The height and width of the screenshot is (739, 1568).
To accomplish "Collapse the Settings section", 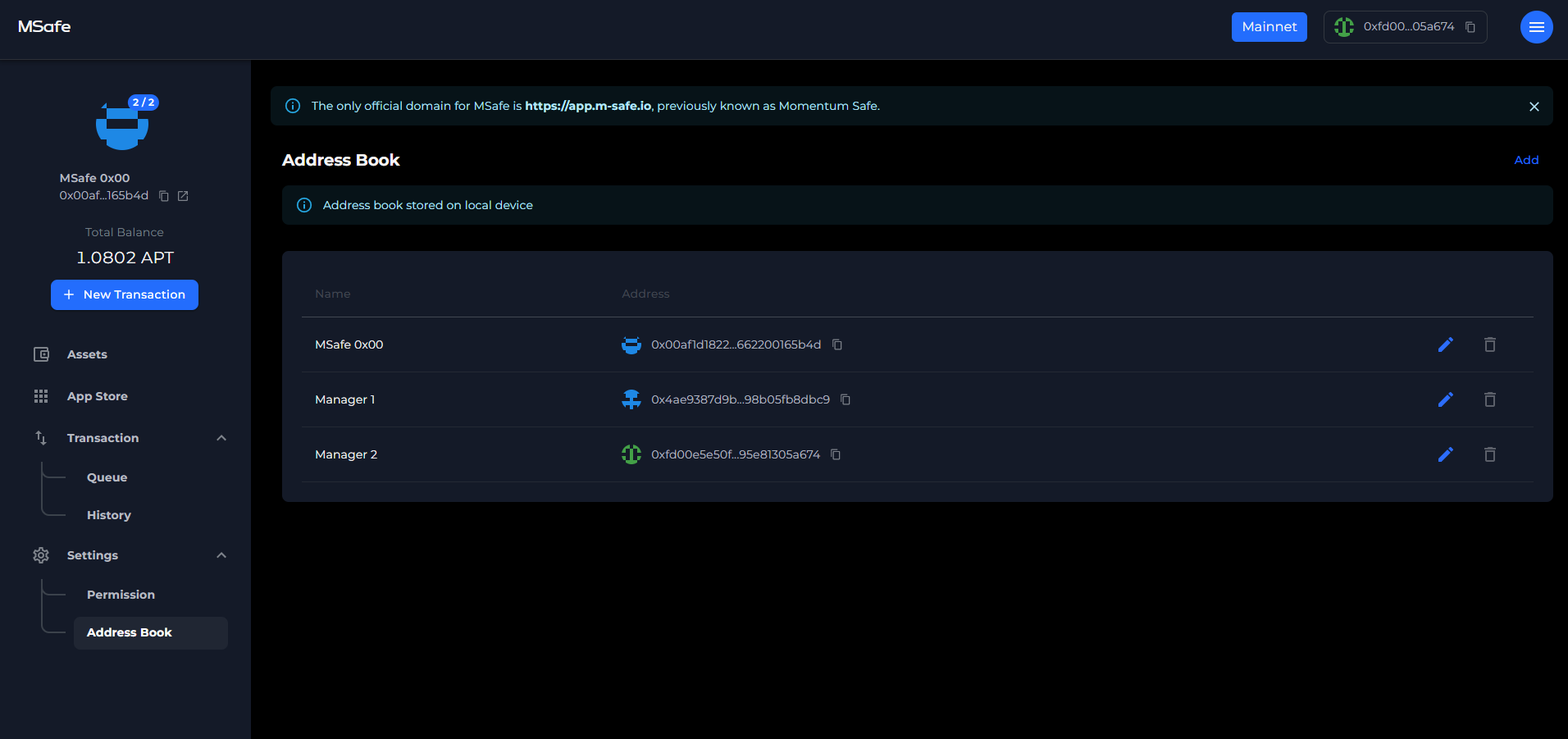I will tap(221, 555).
